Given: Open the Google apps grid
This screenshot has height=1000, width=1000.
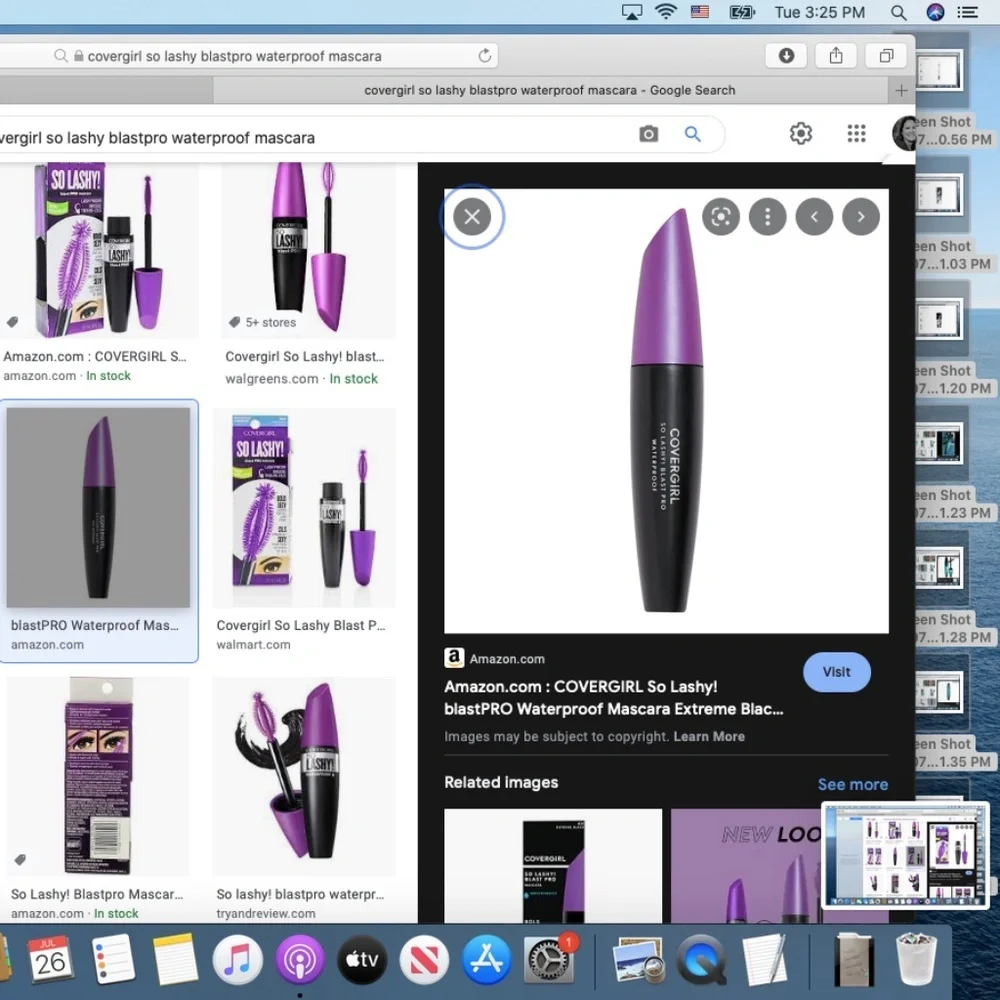Looking at the screenshot, I should coord(856,133).
